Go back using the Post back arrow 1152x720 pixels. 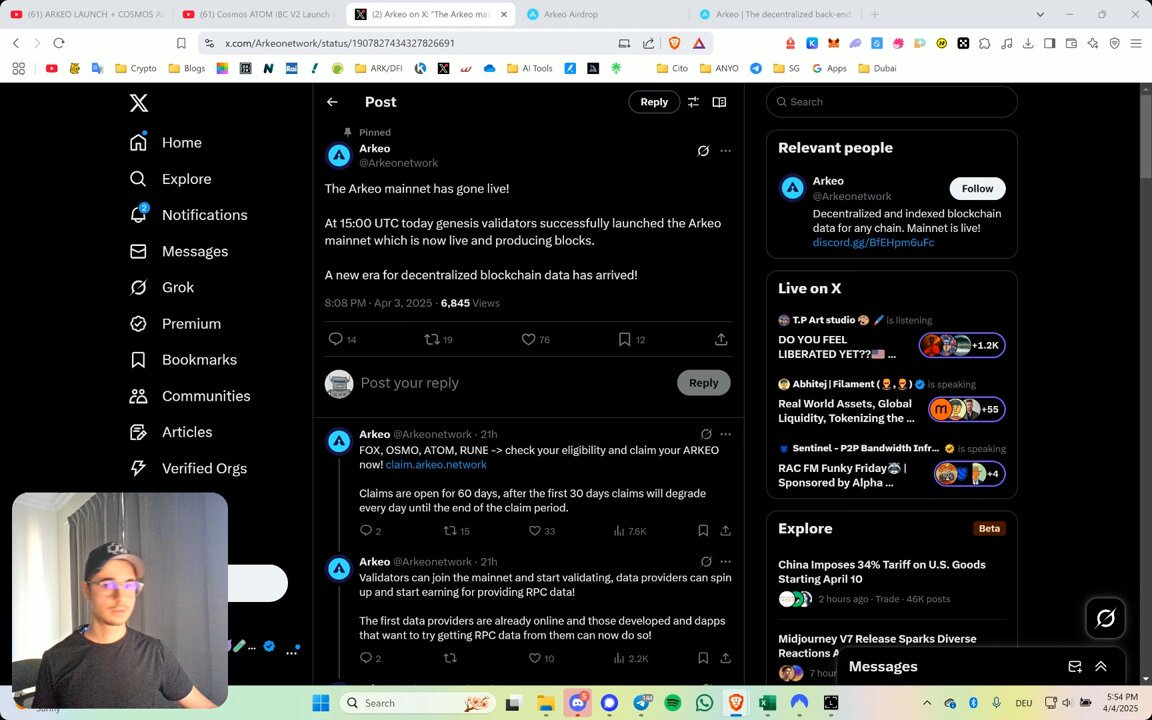point(332,102)
